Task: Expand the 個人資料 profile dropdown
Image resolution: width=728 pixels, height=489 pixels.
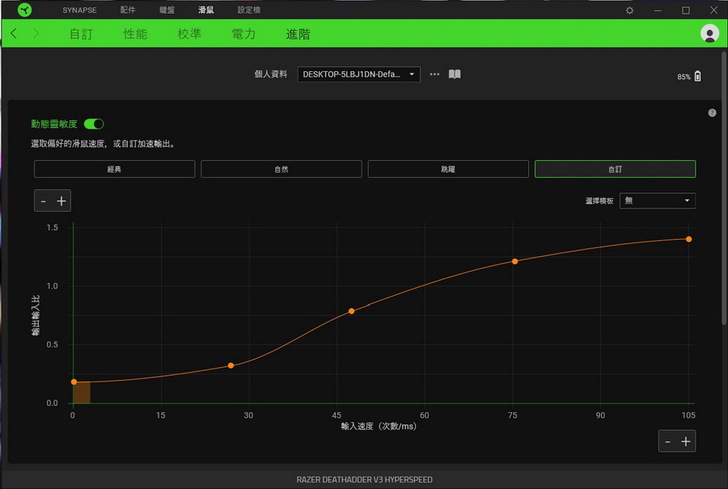Action: [x=359, y=74]
